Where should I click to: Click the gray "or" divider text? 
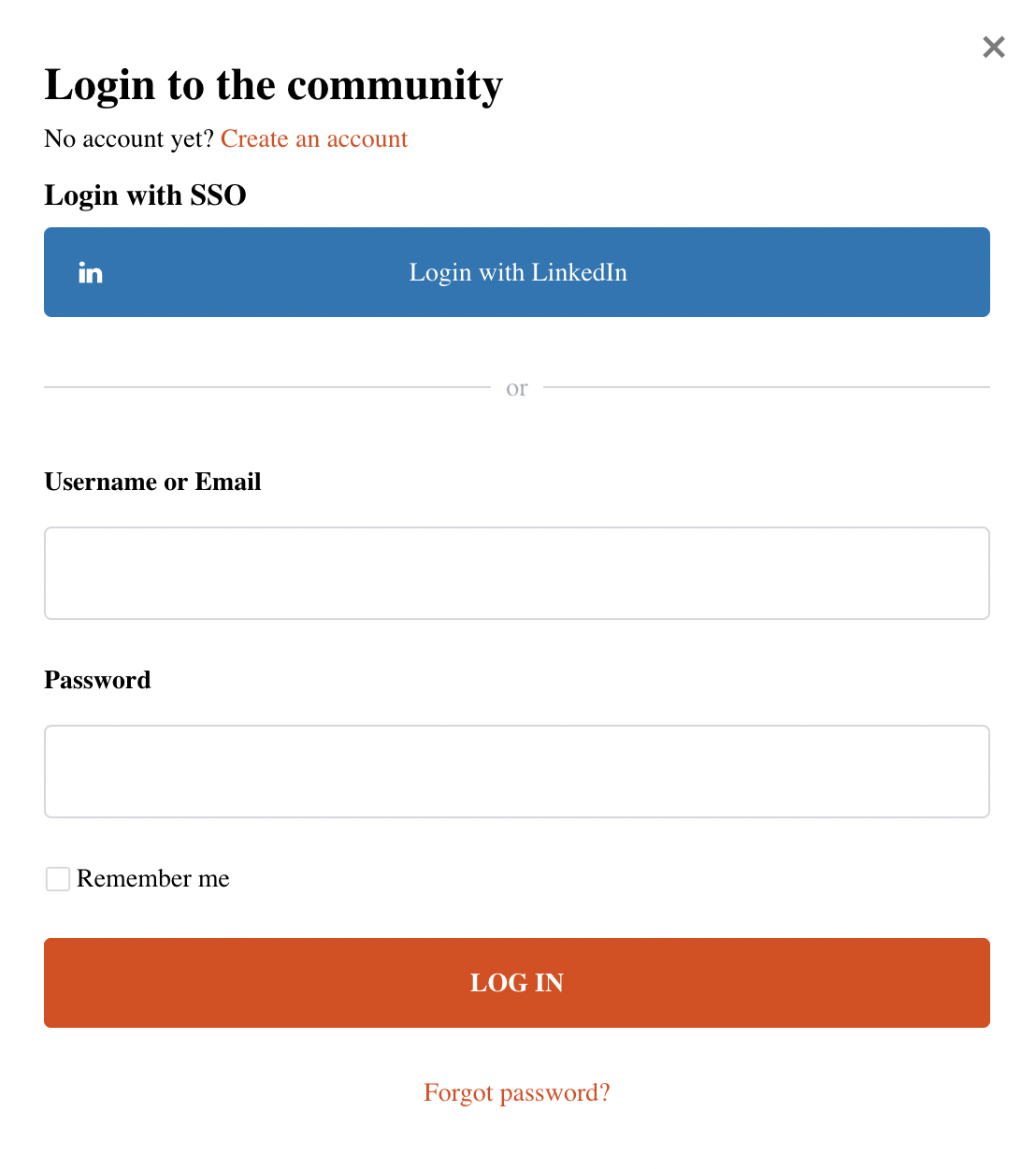(517, 388)
